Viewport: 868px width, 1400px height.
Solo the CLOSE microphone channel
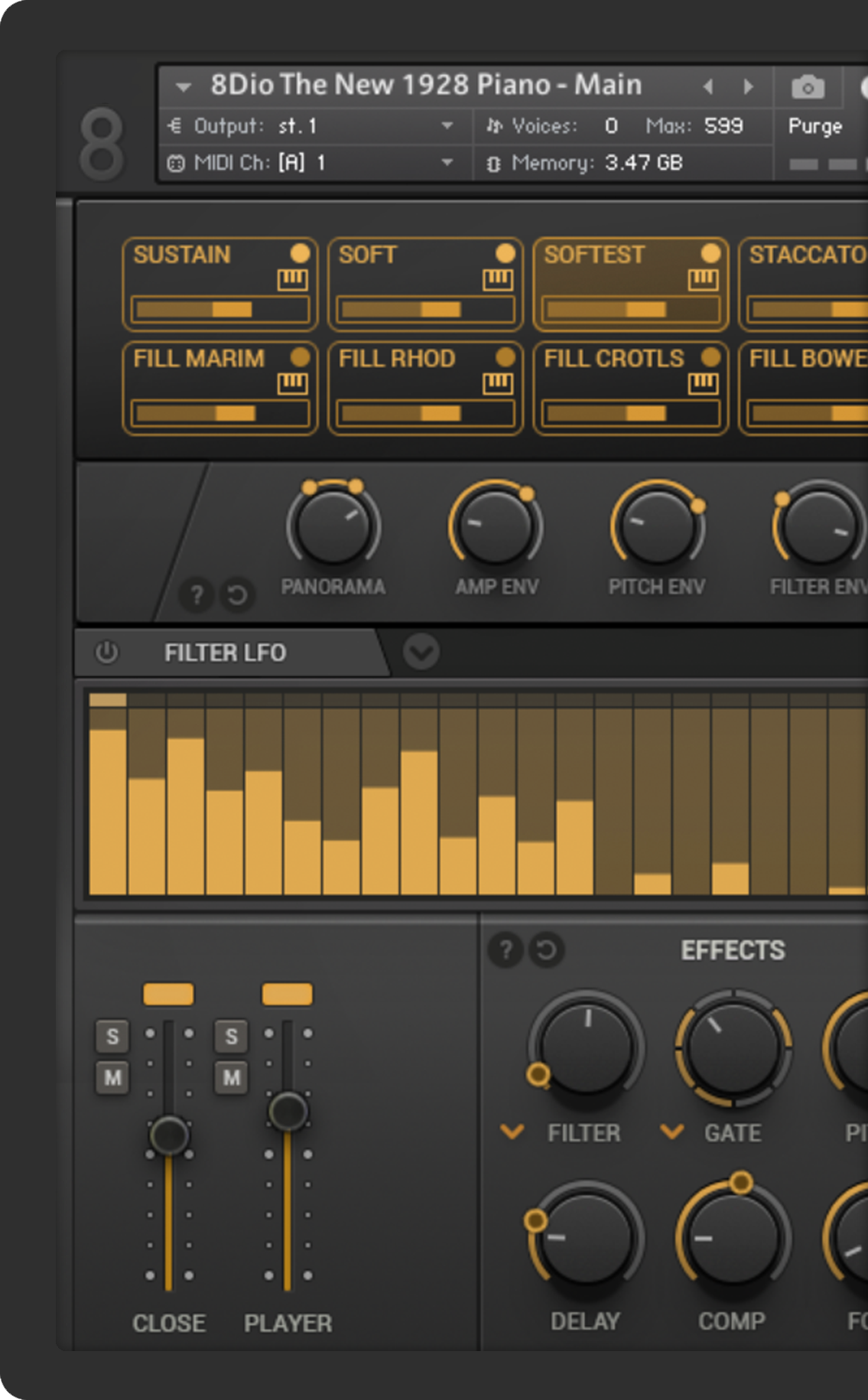click(112, 1037)
